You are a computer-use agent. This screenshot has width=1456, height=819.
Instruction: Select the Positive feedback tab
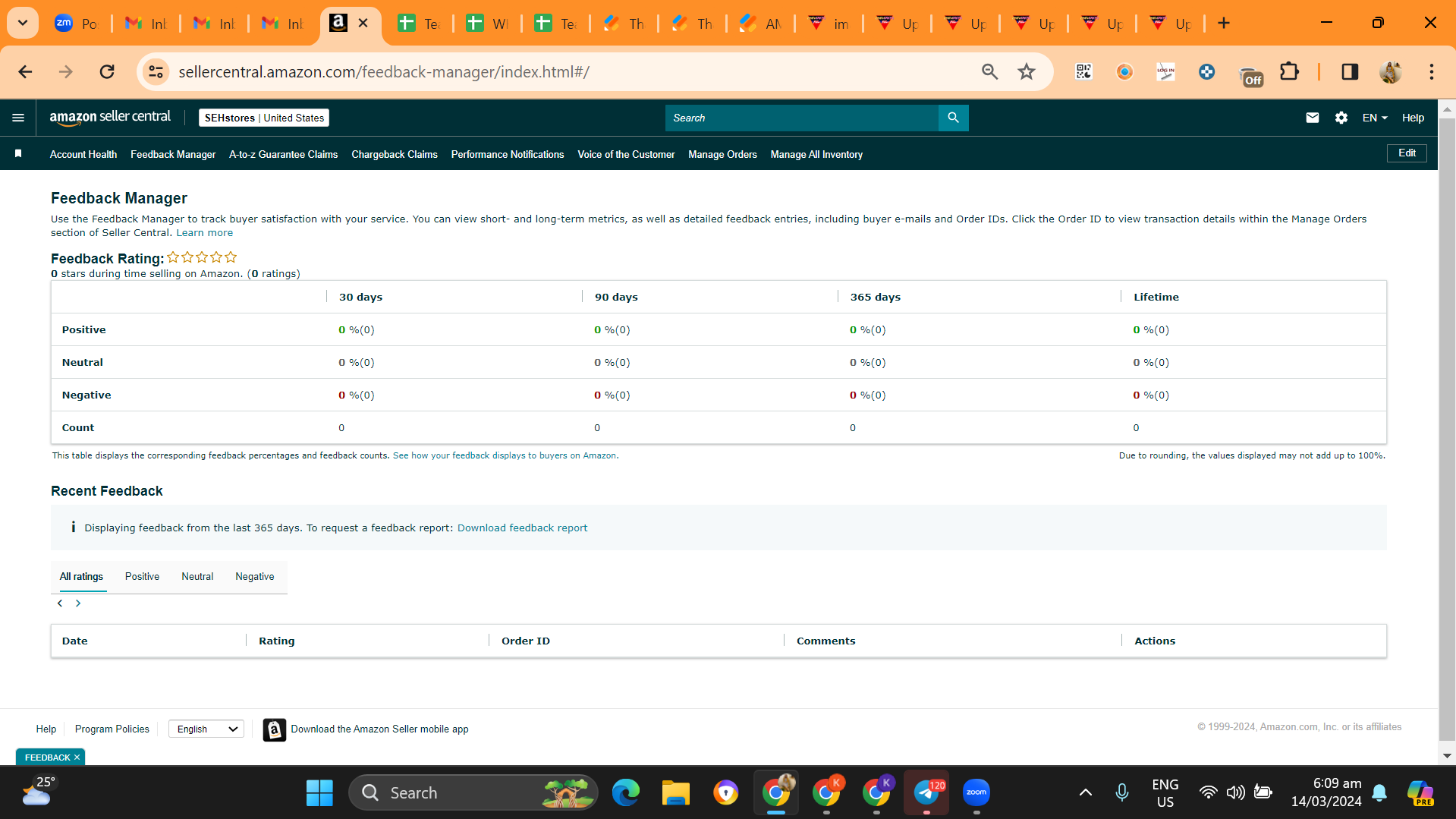point(142,577)
